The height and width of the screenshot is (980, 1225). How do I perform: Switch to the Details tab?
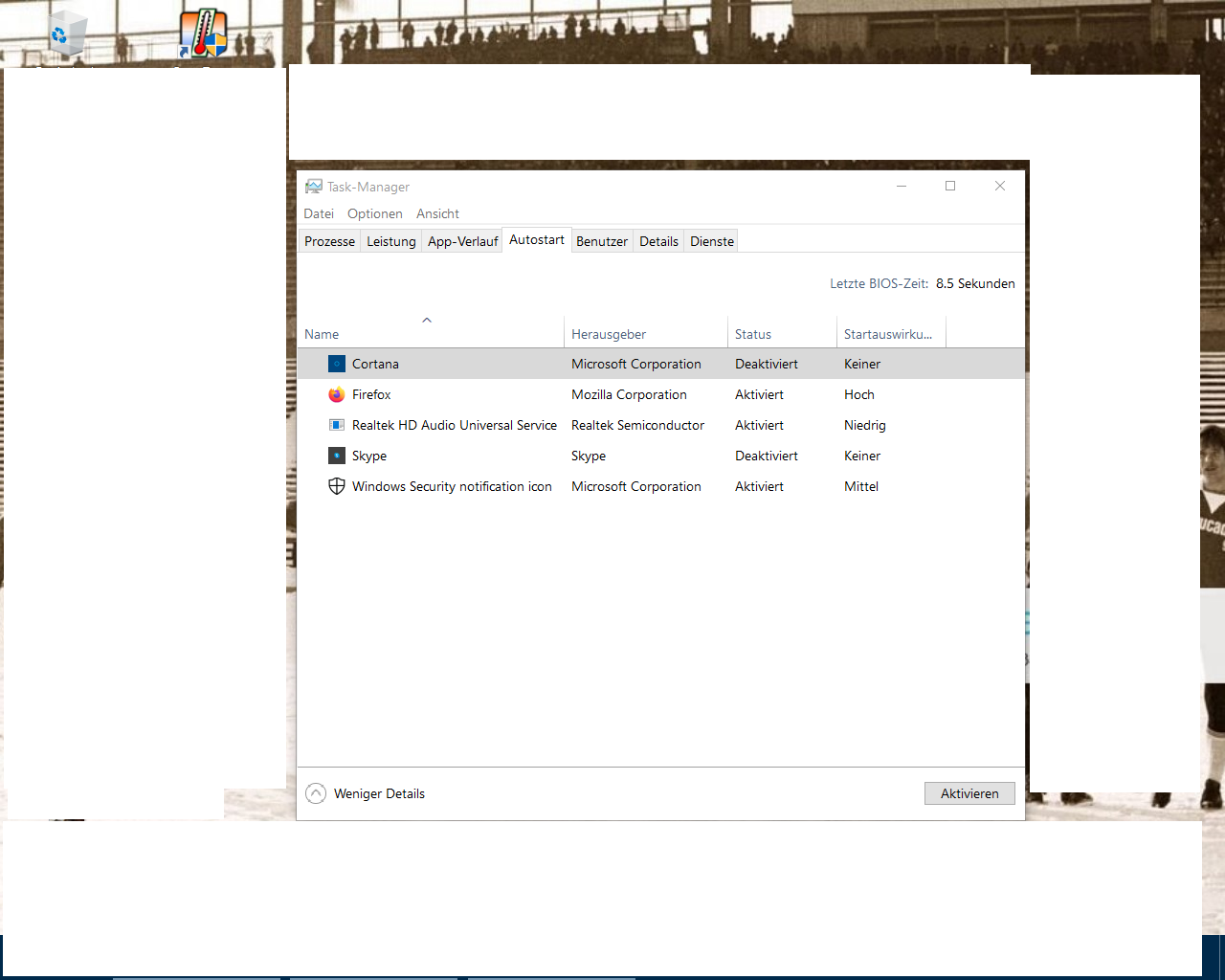658,241
